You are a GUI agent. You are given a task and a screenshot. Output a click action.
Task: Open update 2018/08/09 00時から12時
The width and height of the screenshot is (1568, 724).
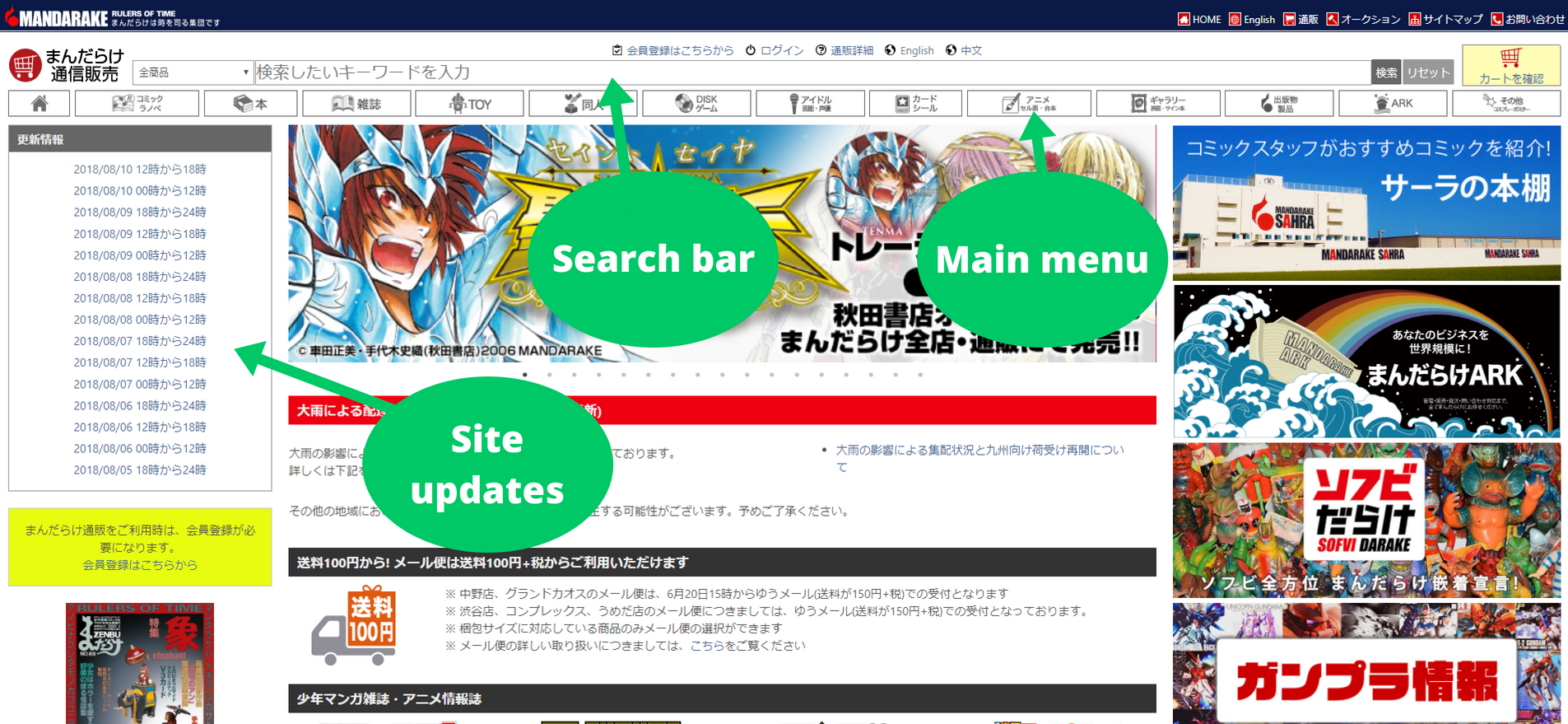coord(140,255)
